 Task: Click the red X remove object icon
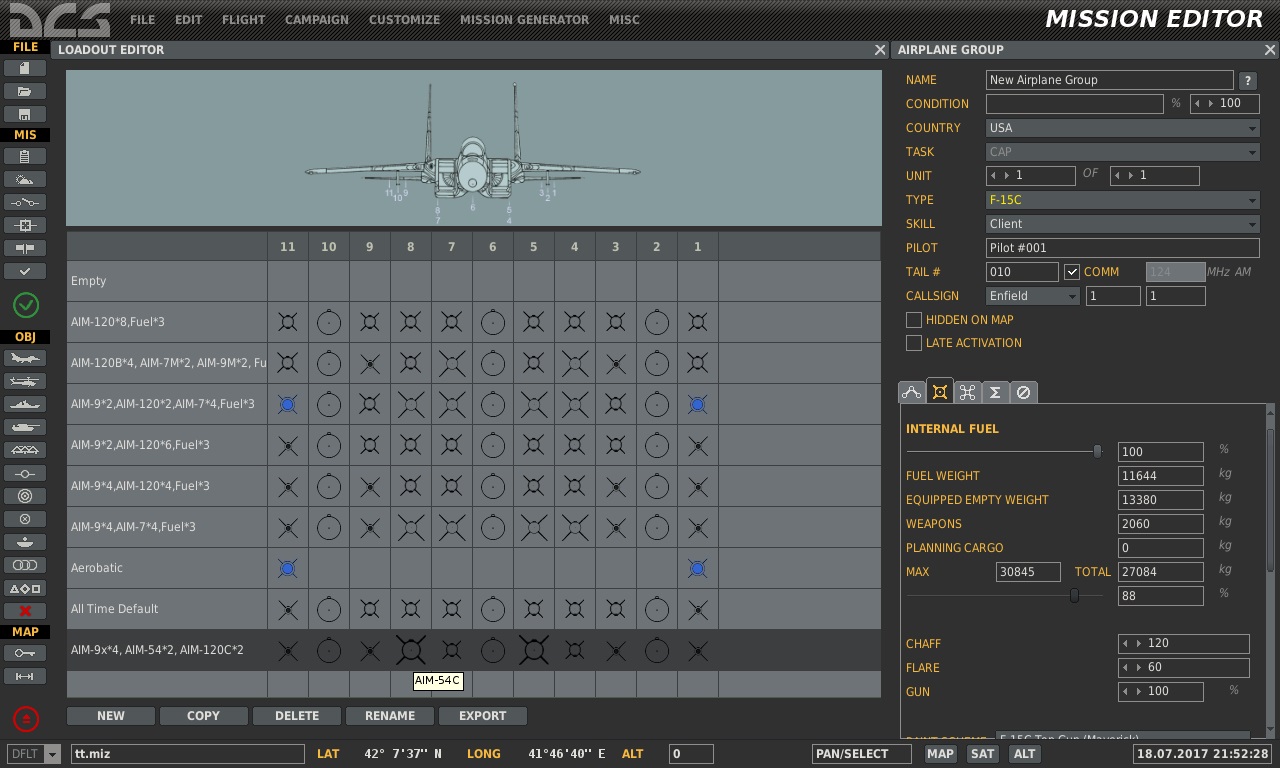point(25,611)
